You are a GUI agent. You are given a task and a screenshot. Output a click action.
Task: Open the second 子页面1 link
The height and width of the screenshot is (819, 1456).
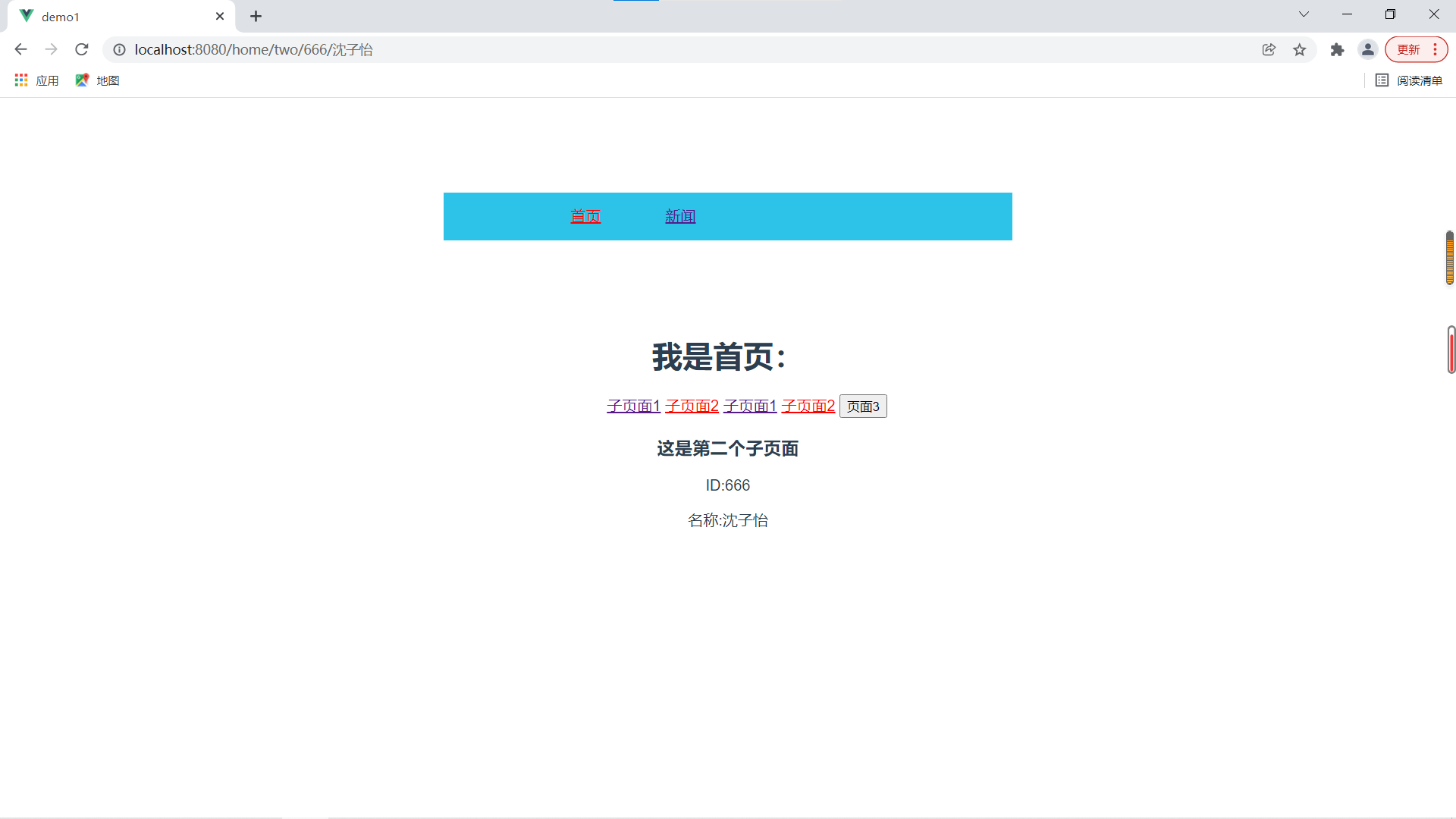[x=750, y=406]
